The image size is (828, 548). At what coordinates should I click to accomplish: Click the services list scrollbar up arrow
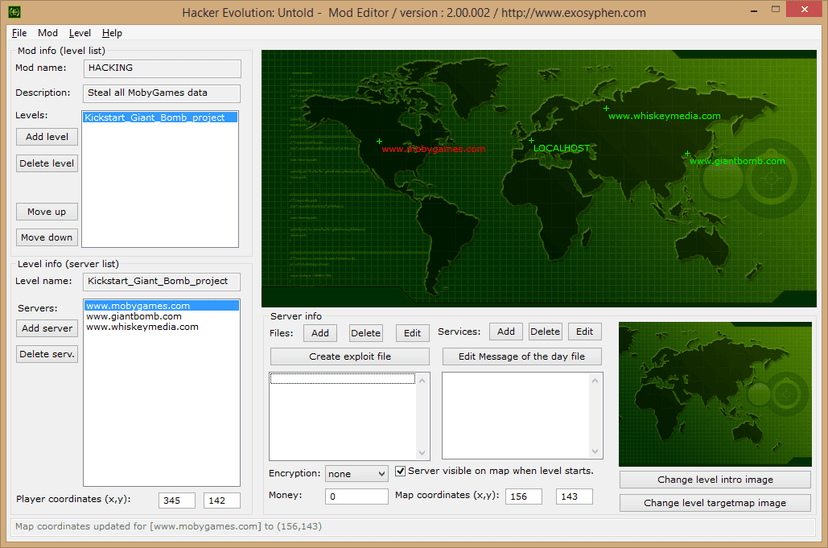[x=595, y=381]
